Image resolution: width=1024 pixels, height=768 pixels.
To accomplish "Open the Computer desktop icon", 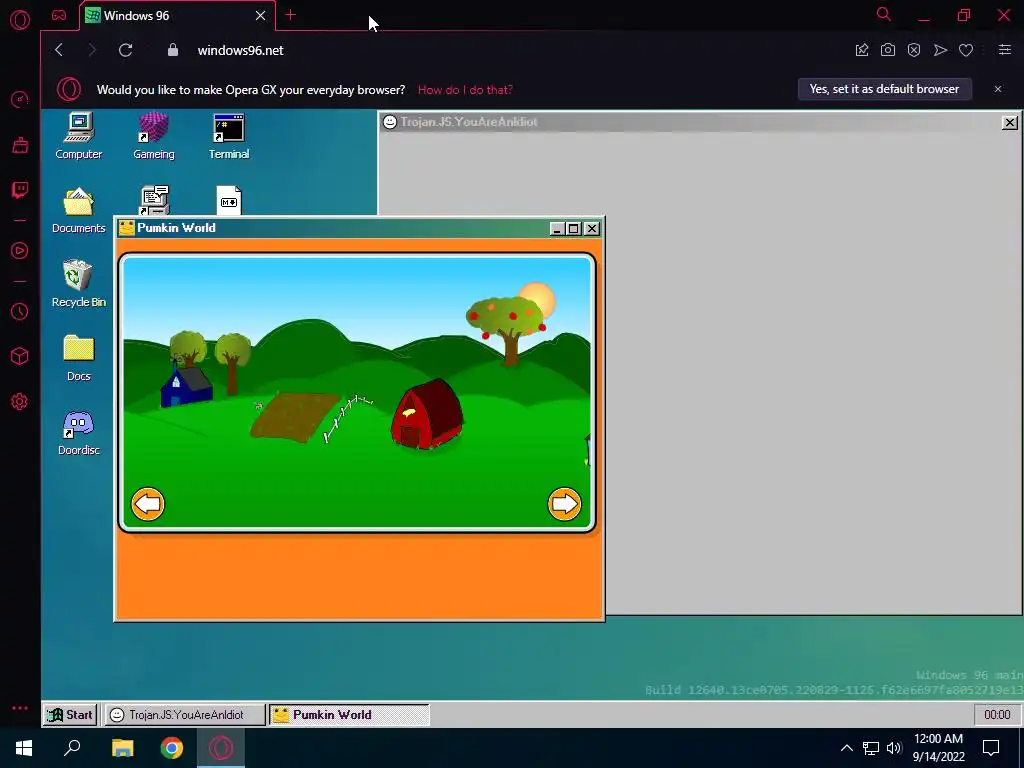I will (x=78, y=136).
